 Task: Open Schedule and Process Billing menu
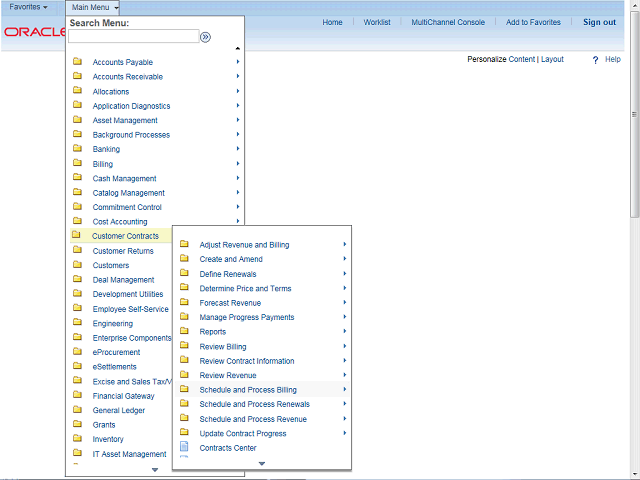pyautogui.click(x=248, y=390)
